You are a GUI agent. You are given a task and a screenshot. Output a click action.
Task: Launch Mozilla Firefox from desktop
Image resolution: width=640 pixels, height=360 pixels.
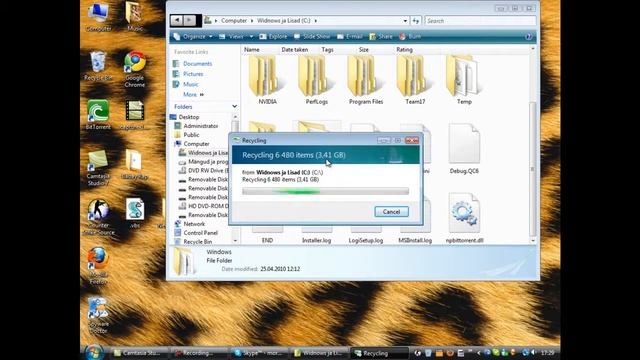coord(98,265)
